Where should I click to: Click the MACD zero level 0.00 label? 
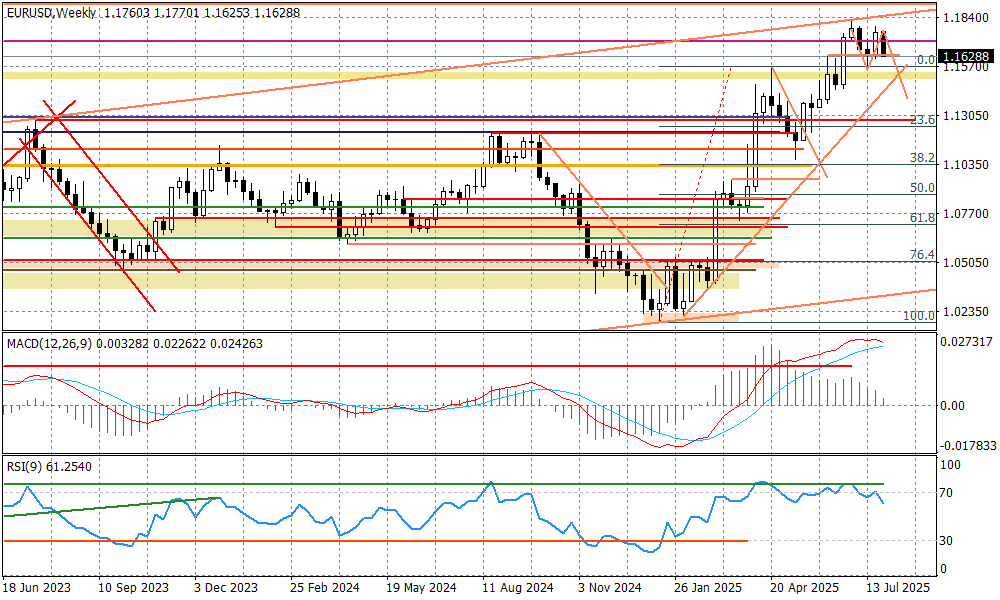[953, 406]
